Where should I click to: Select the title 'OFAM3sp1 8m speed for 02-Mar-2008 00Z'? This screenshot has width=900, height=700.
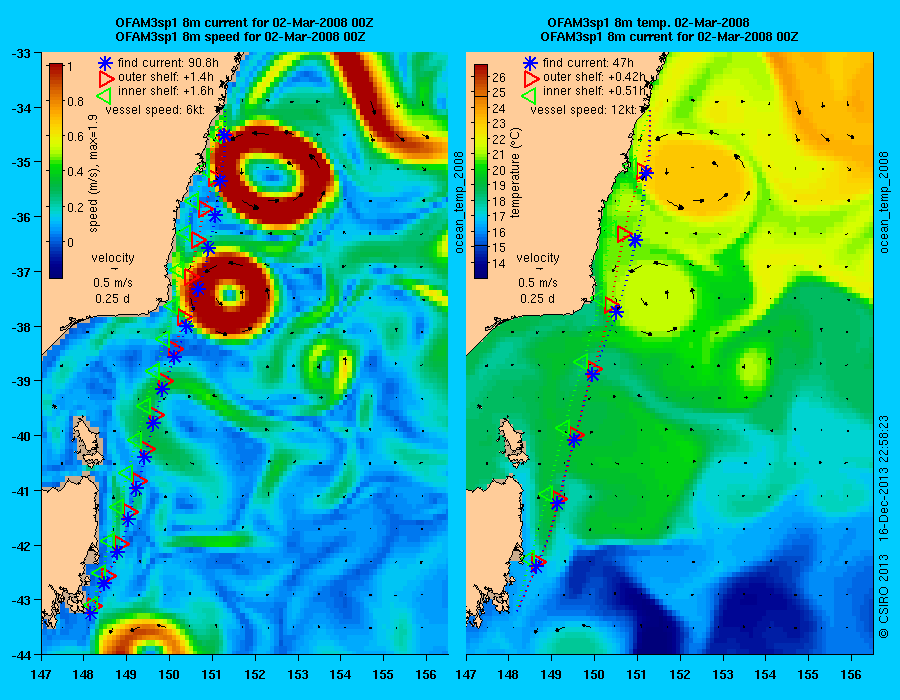(240, 37)
